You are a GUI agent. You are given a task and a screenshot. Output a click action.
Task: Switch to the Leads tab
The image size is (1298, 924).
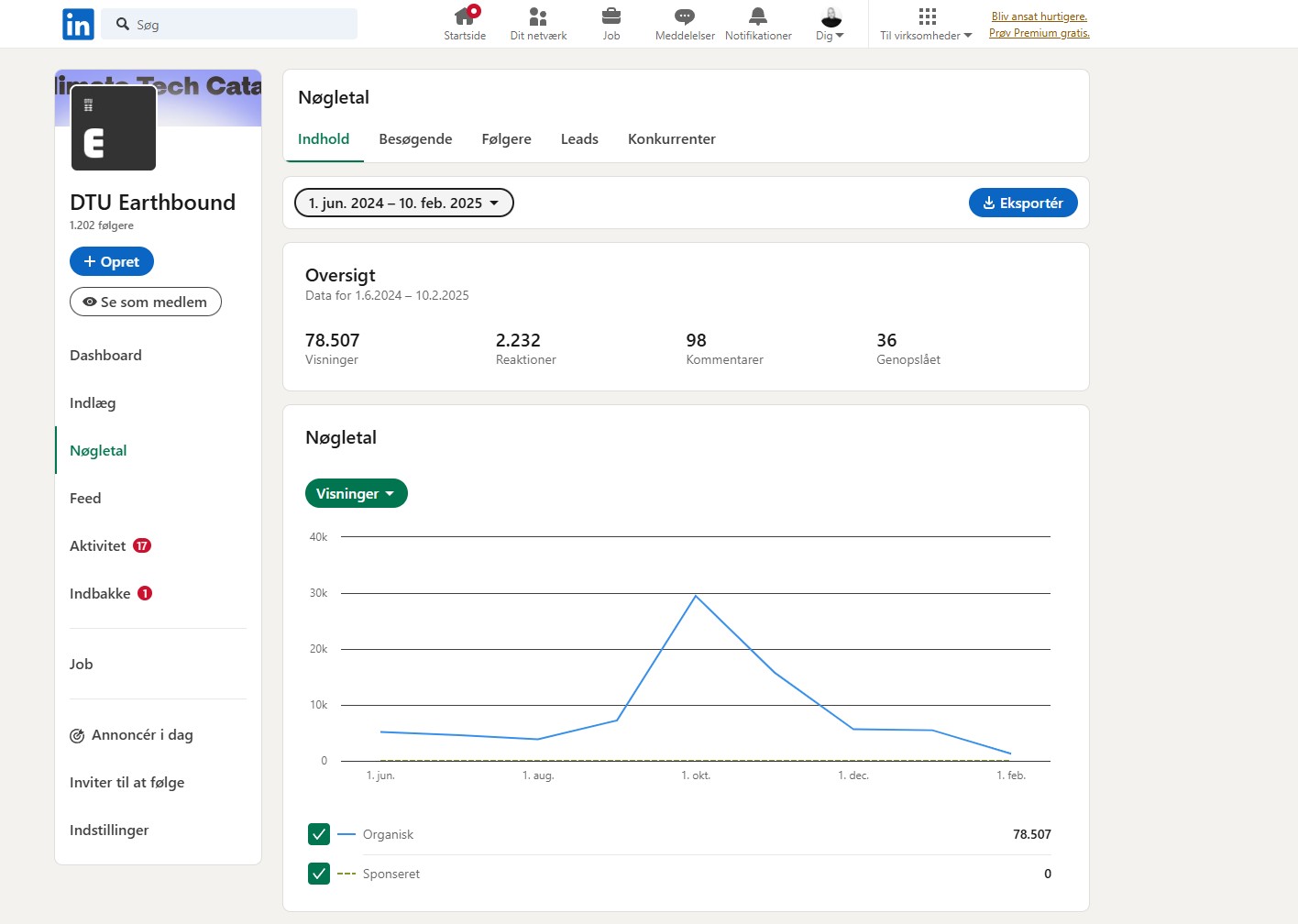(x=579, y=138)
